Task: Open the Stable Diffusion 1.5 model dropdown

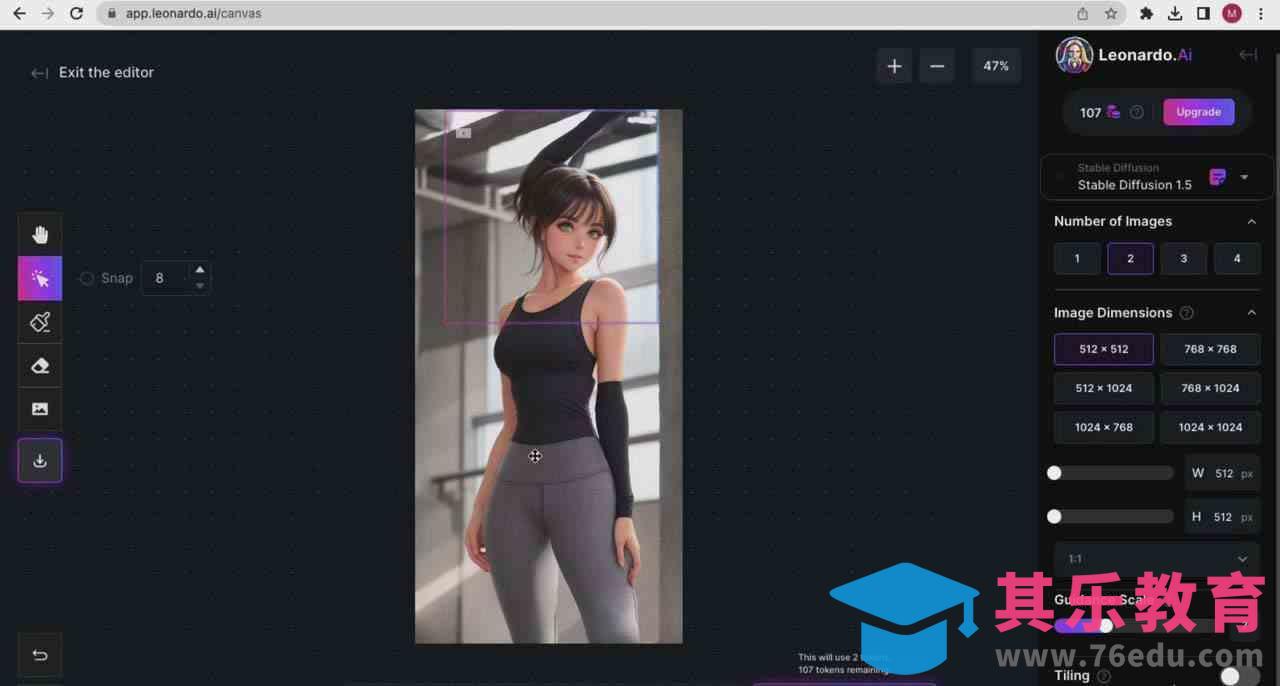Action: click(1244, 177)
